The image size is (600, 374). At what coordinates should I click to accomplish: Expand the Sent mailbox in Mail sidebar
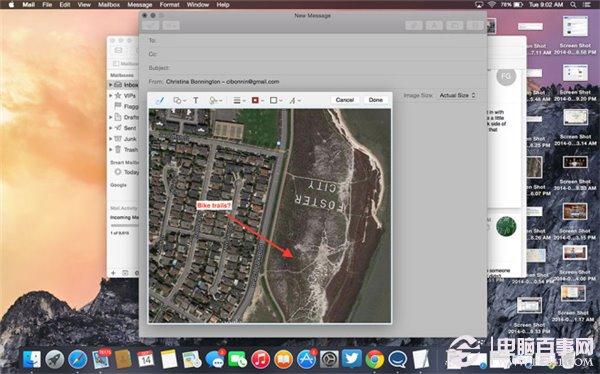111,128
